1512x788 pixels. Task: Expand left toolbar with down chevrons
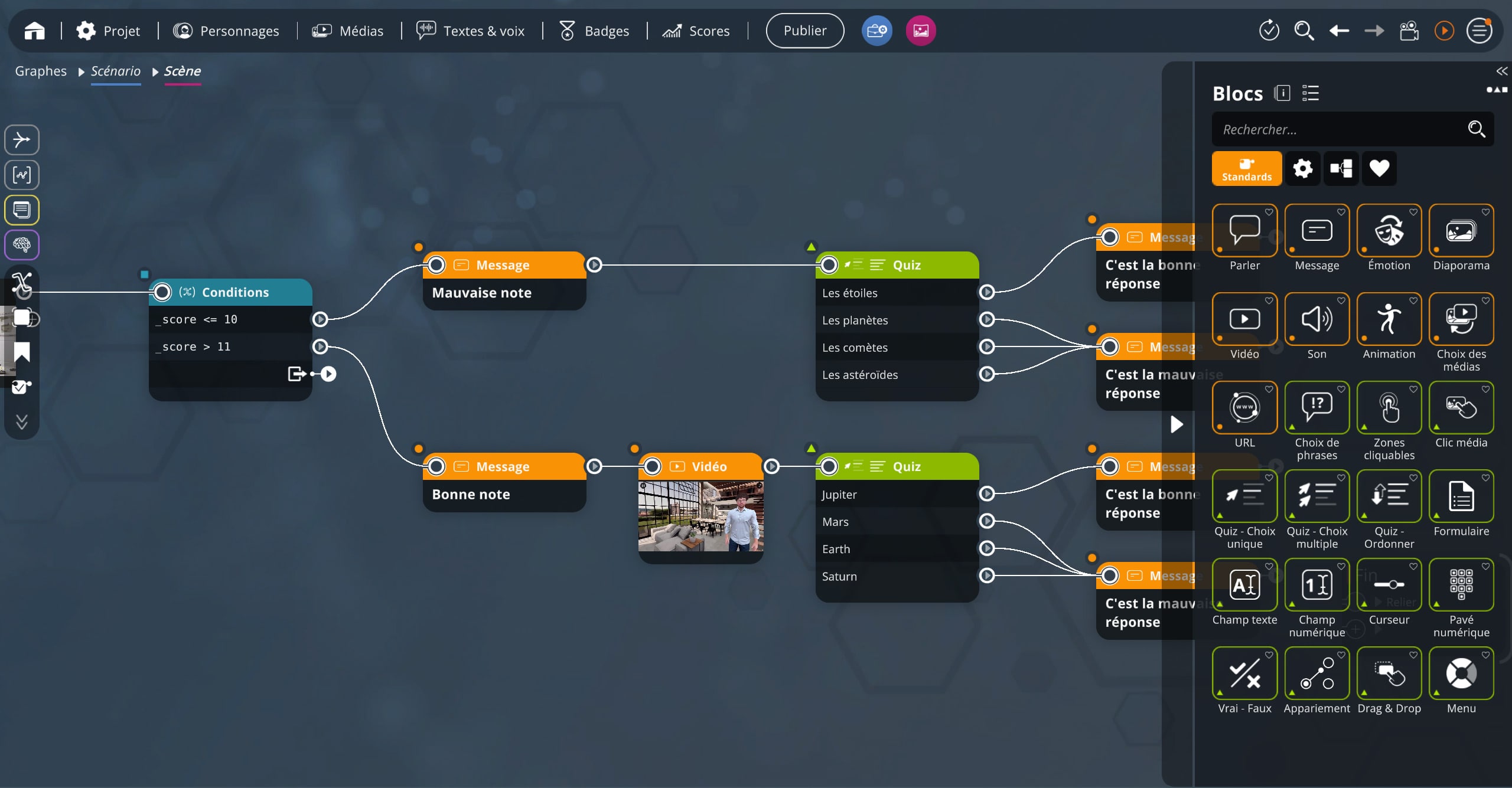[22, 421]
